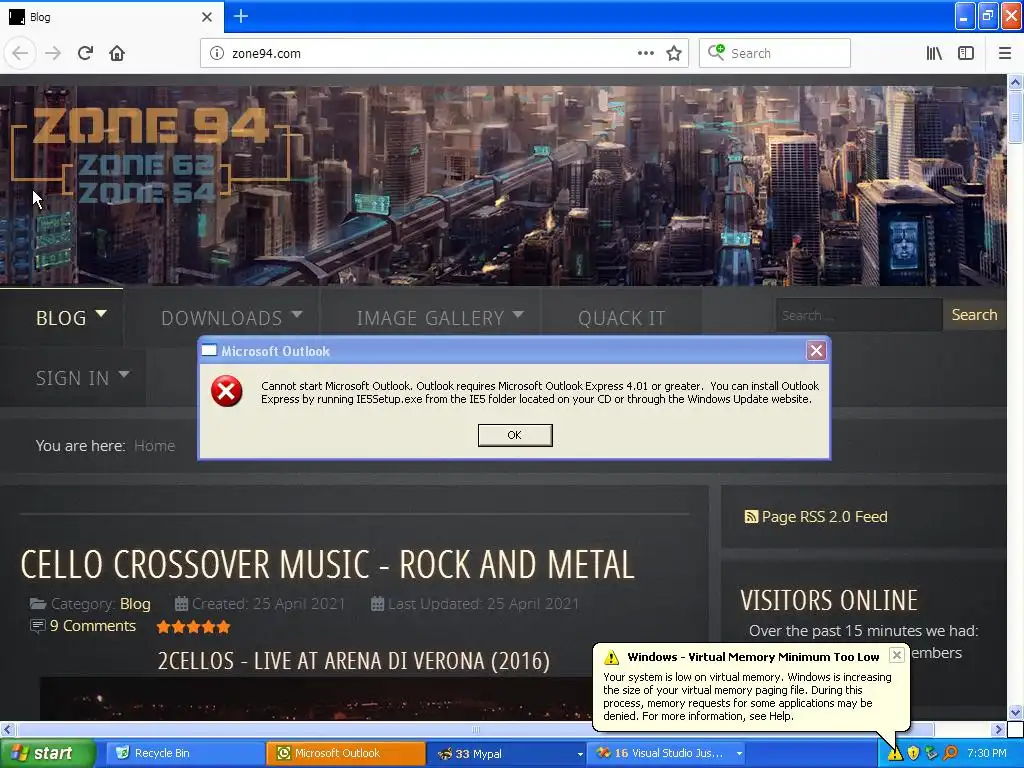Viewport: 1024px width, 768px height.
Task: Click the VISITORS ONLINE heading
Action: pos(829,600)
